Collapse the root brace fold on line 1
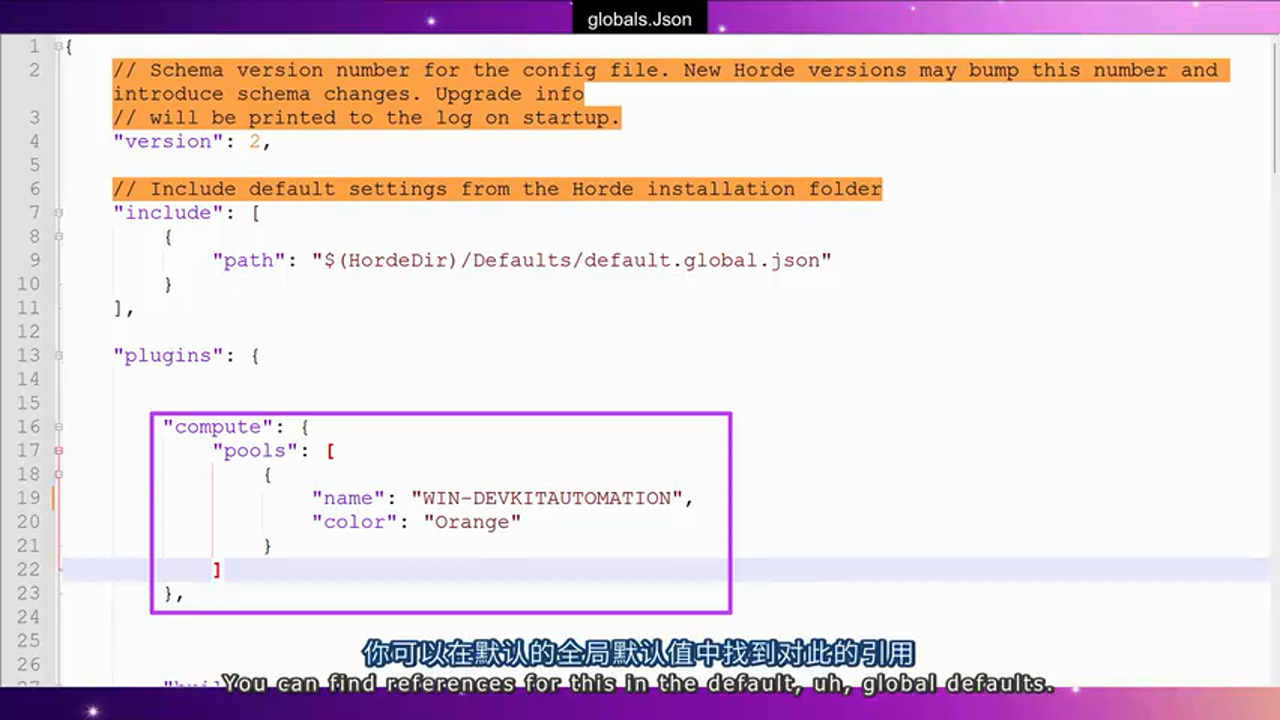1280x720 pixels. coord(57,46)
